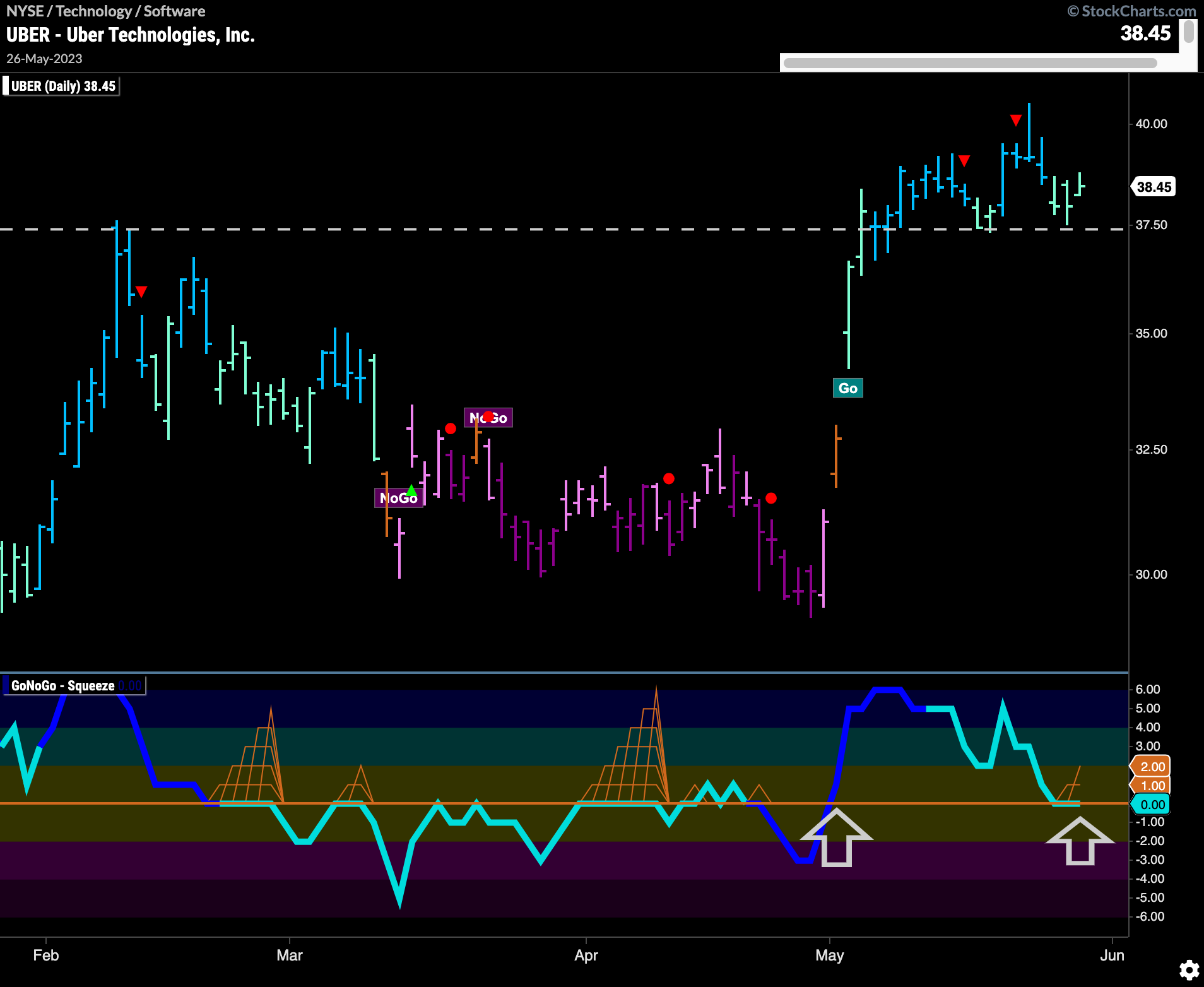Click the Feb label on the time axis
1204x987 pixels.
coord(46,955)
